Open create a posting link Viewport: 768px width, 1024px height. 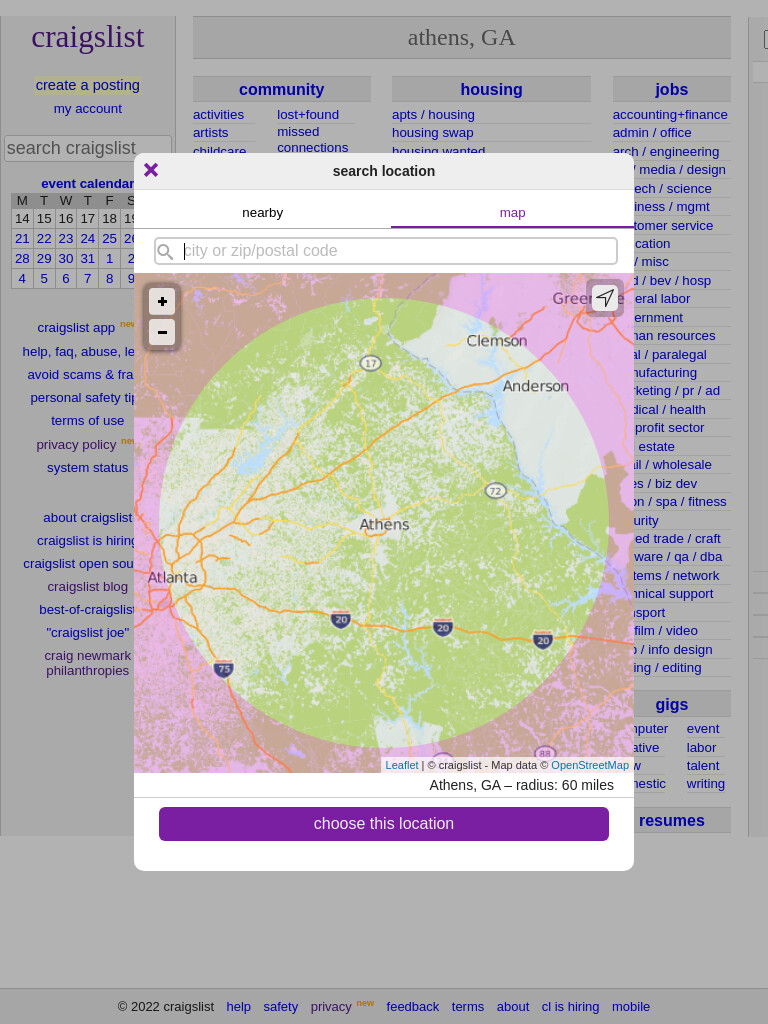click(88, 85)
